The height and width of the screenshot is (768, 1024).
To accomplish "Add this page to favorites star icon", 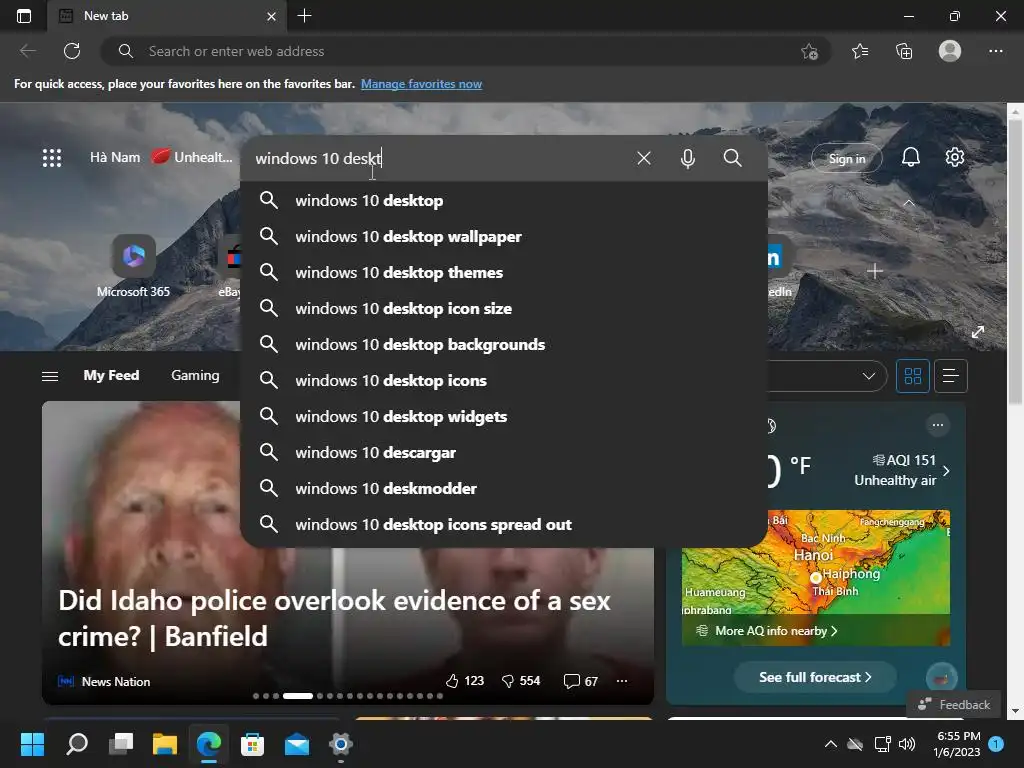I will 810,52.
